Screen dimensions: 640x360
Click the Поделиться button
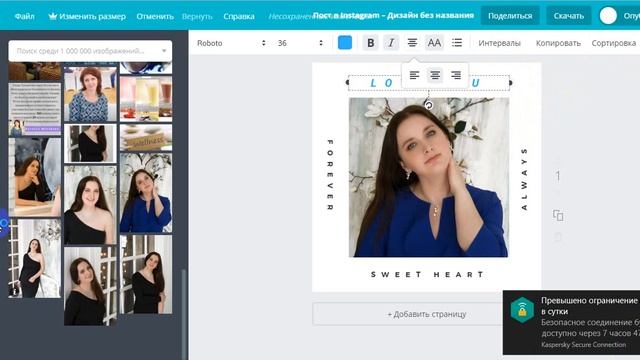tap(510, 16)
